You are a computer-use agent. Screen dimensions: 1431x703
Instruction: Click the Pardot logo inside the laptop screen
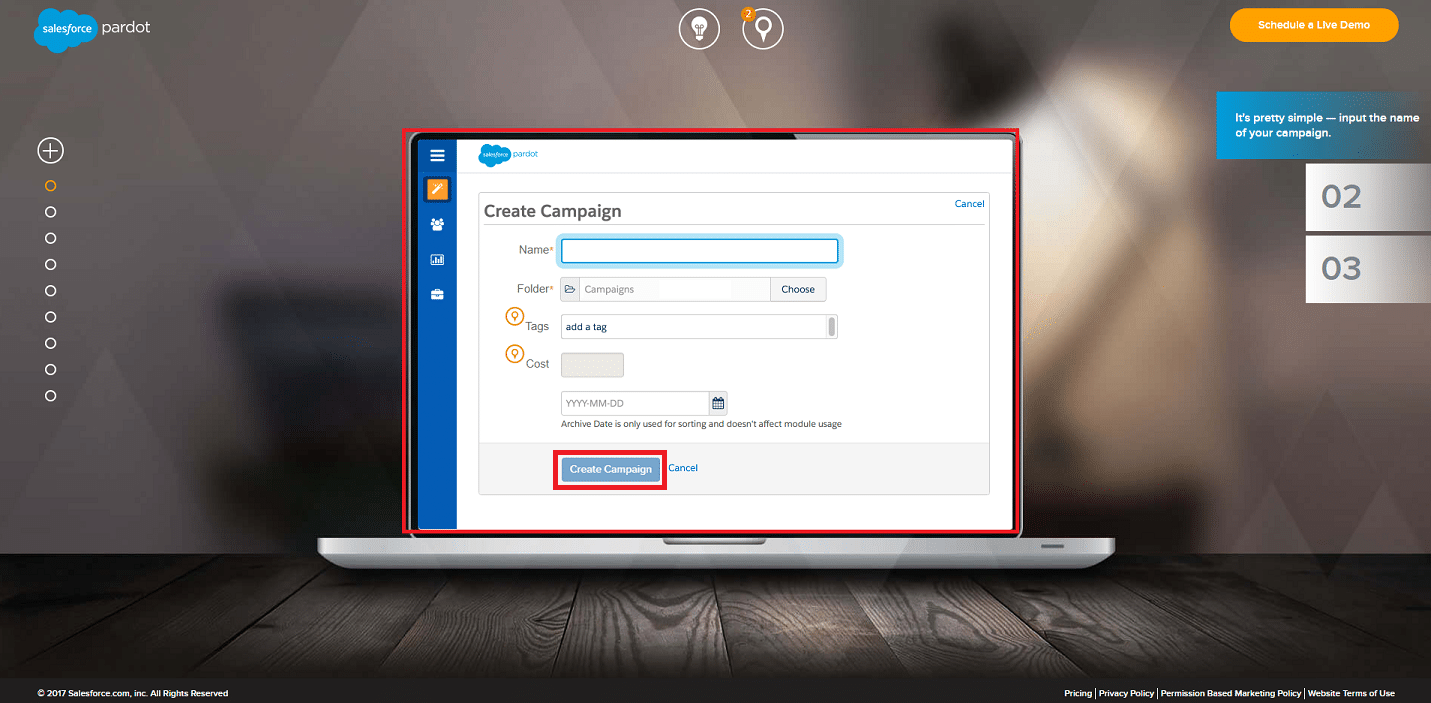(508, 155)
